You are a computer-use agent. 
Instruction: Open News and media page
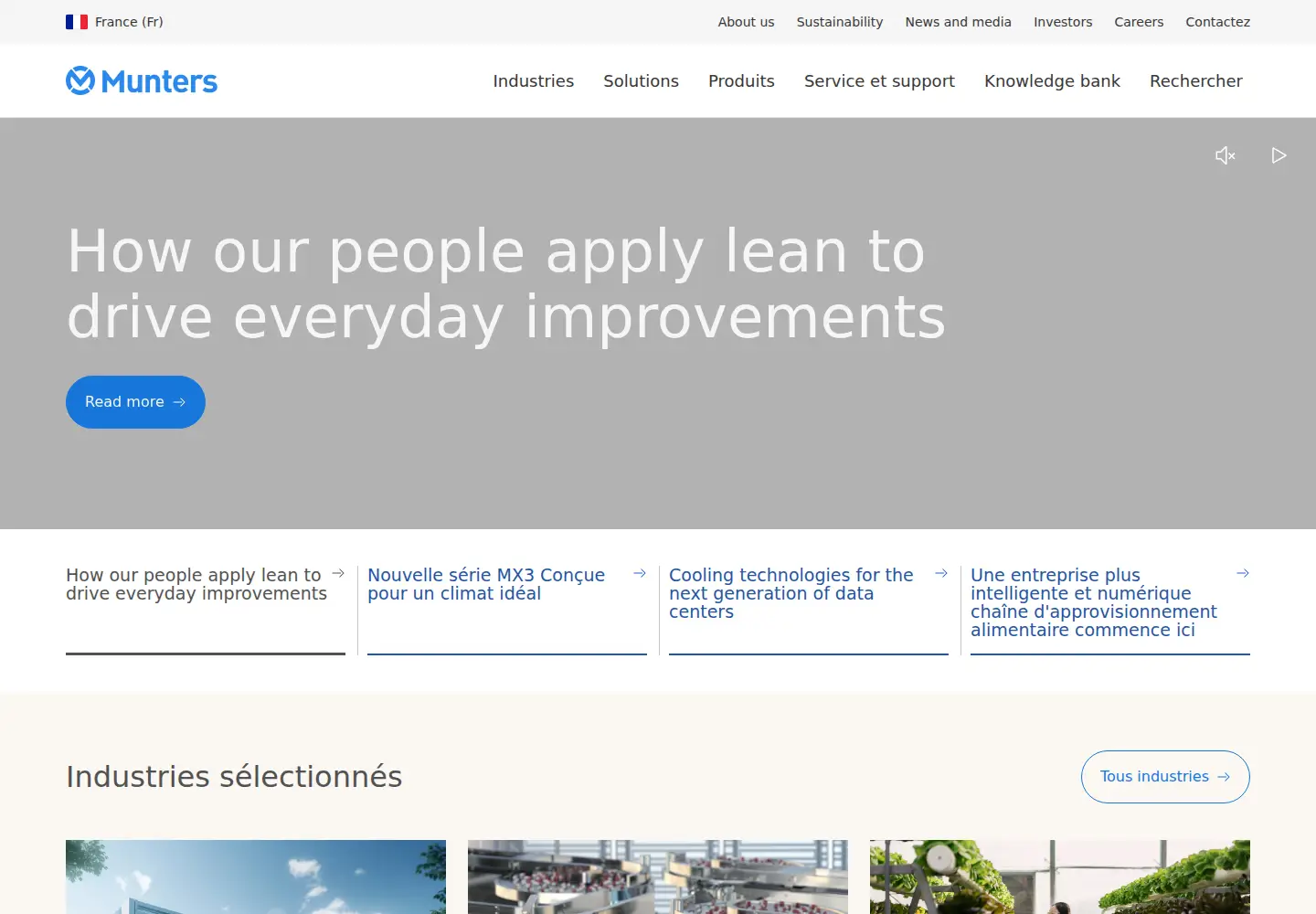click(958, 22)
